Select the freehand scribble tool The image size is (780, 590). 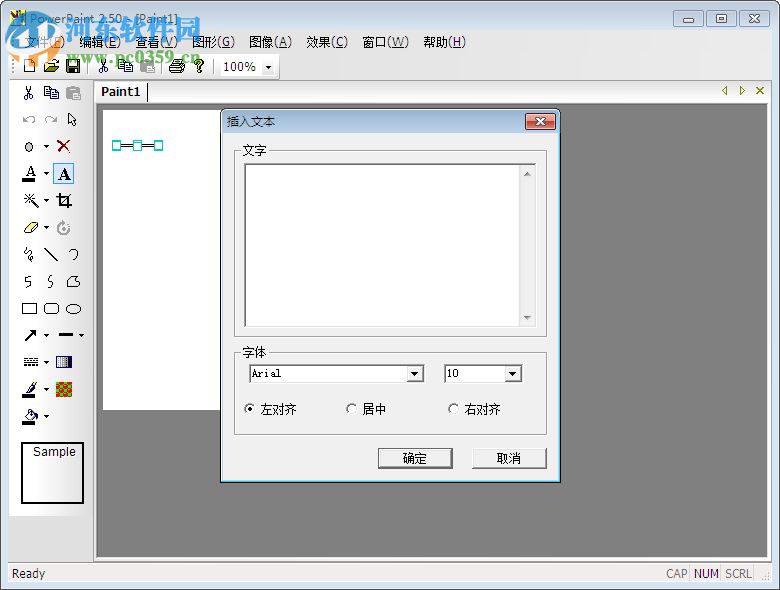tap(28, 255)
